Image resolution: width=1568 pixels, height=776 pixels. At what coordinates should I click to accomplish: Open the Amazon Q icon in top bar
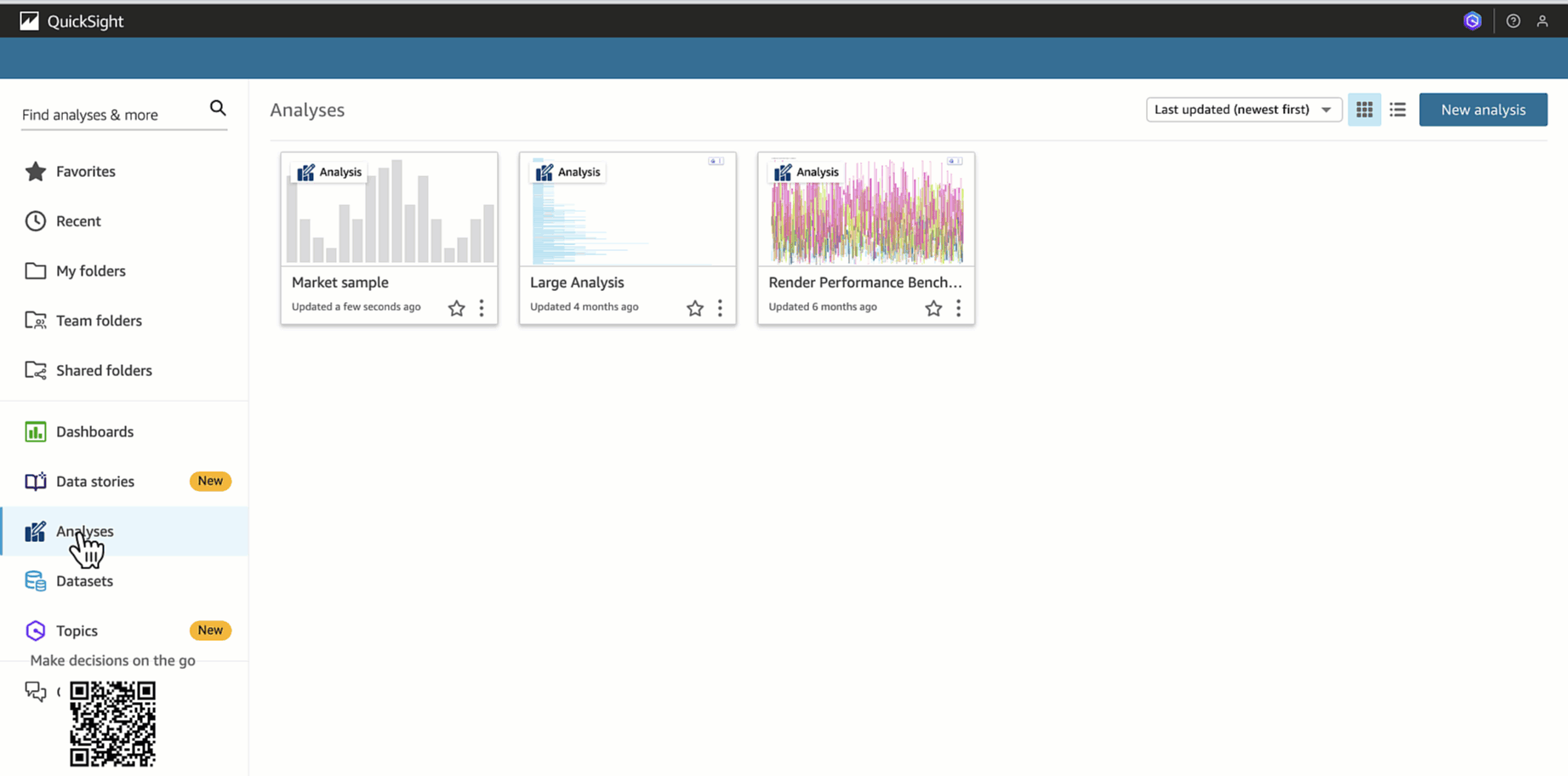coord(1473,21)
